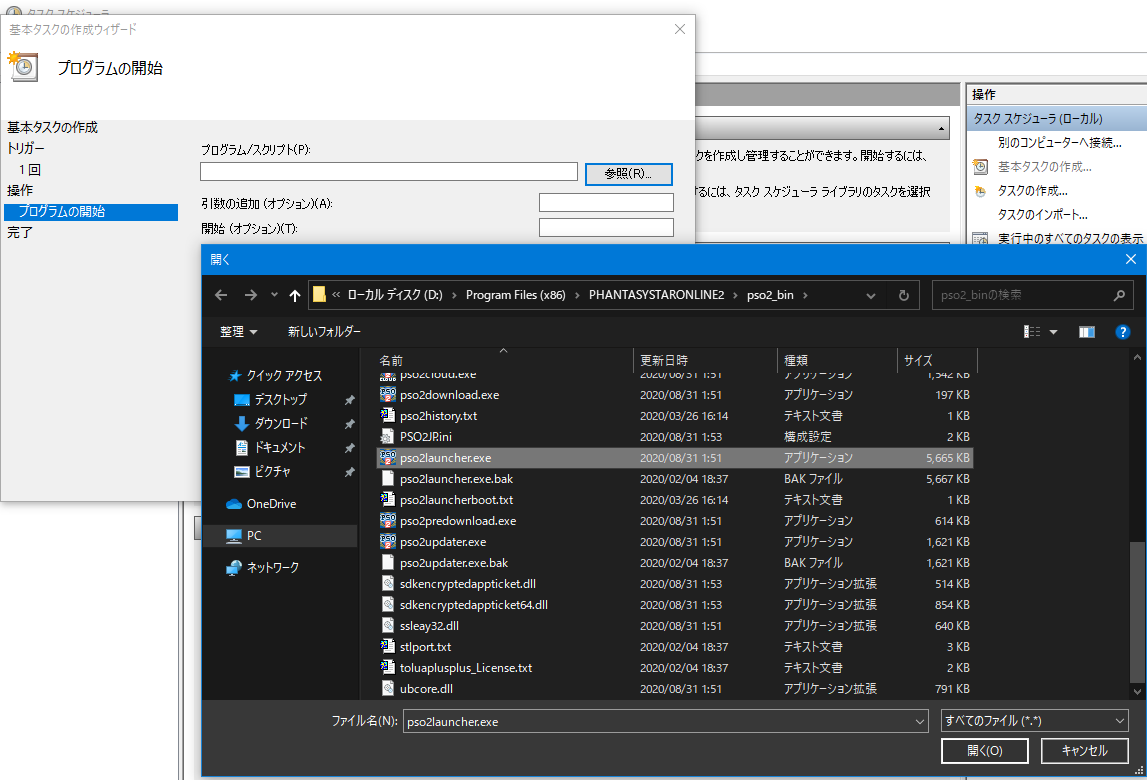Open ピクチャ in navigation pane
Image resolution: width=1147 pixels, height=780 pixels.
click(272, 472)
